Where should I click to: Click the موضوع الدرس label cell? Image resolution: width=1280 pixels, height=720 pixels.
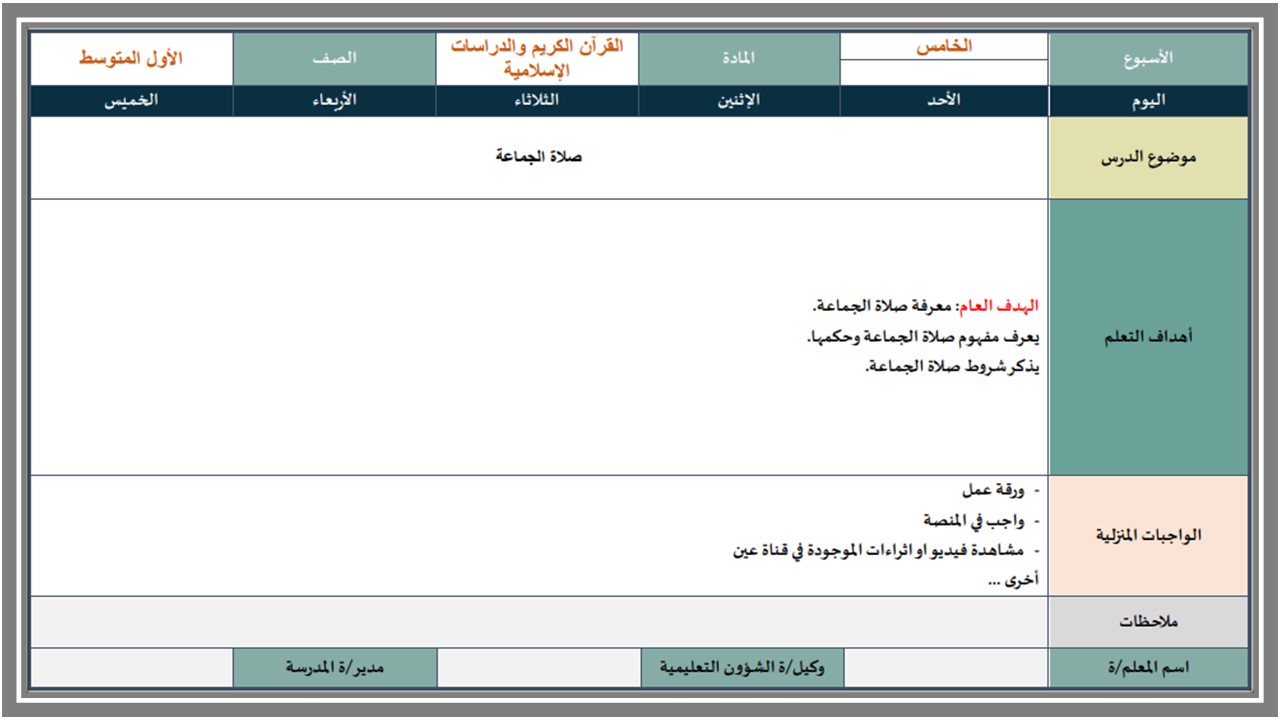tap(1148, 158)
